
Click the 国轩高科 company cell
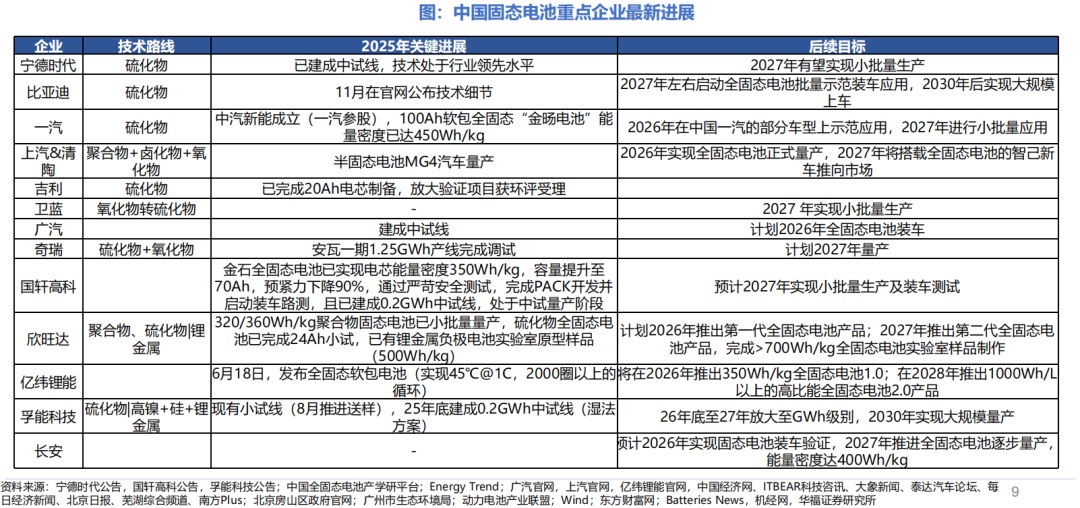(48, 286)
